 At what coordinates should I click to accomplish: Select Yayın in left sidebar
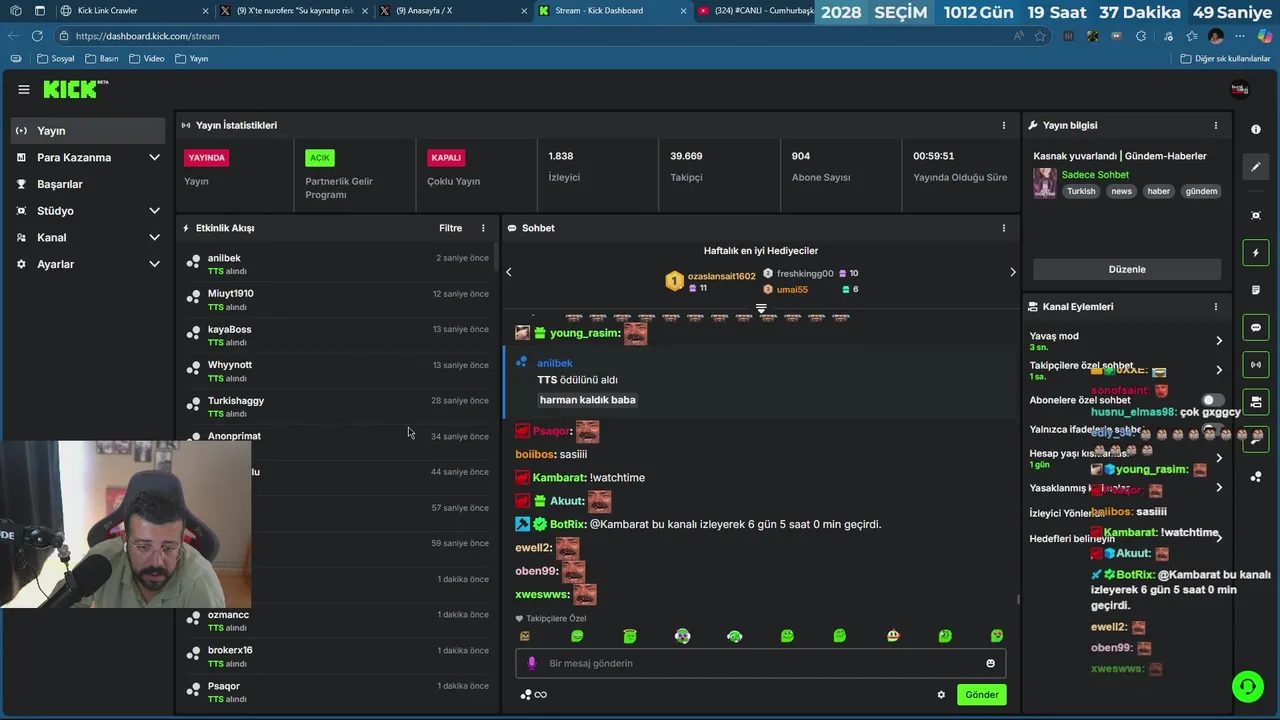[x=88, y=131]
